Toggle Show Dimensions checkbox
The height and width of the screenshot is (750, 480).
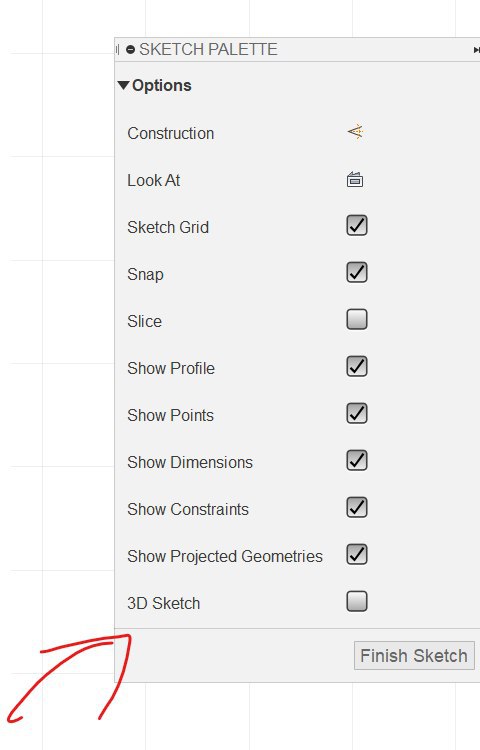point(357,460)
